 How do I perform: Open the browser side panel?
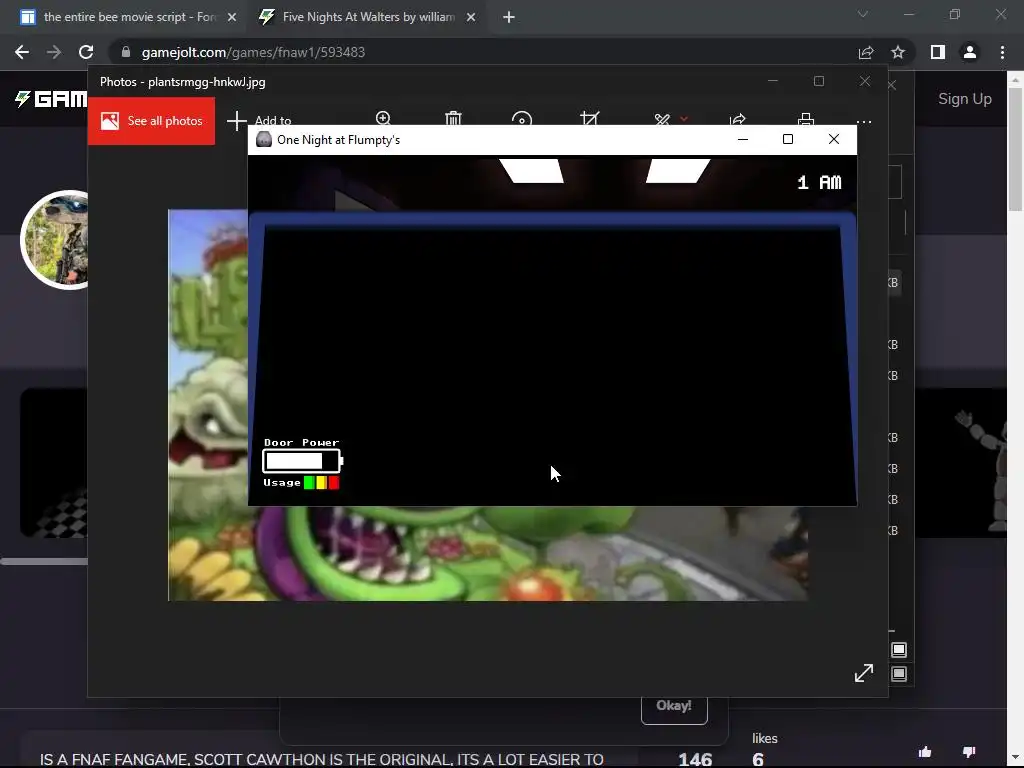coord(938,52)
